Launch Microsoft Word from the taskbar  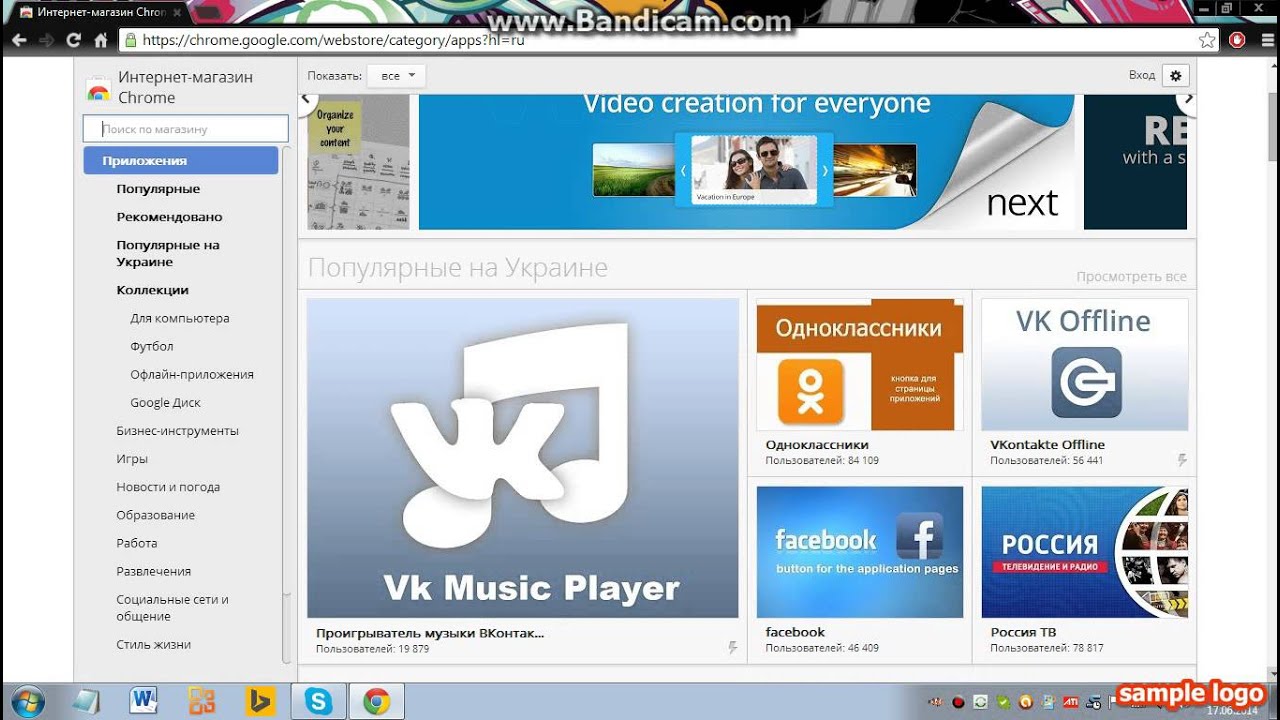tap(144, 701)
